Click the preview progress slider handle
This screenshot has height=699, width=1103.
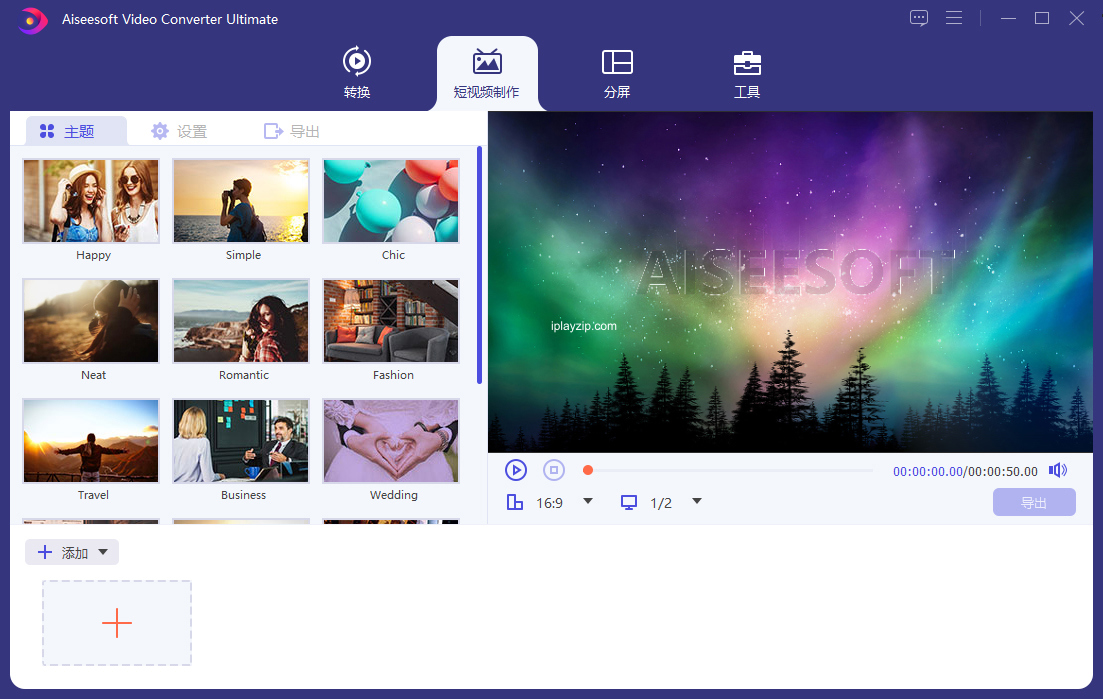(588, 470)
